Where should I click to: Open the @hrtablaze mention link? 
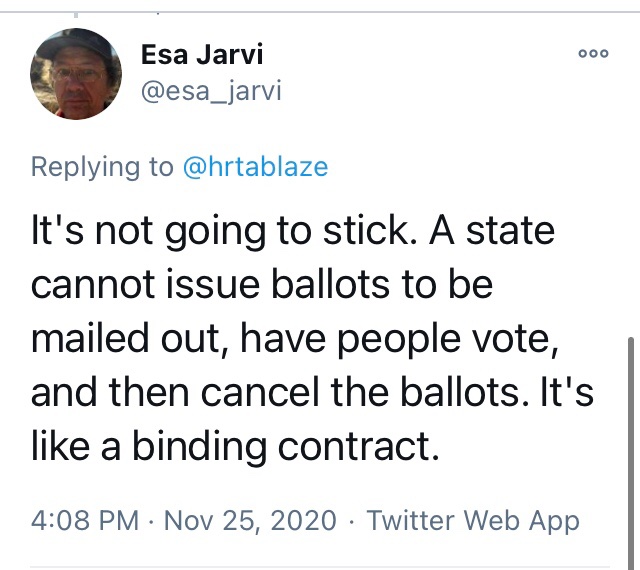point(255,166)
